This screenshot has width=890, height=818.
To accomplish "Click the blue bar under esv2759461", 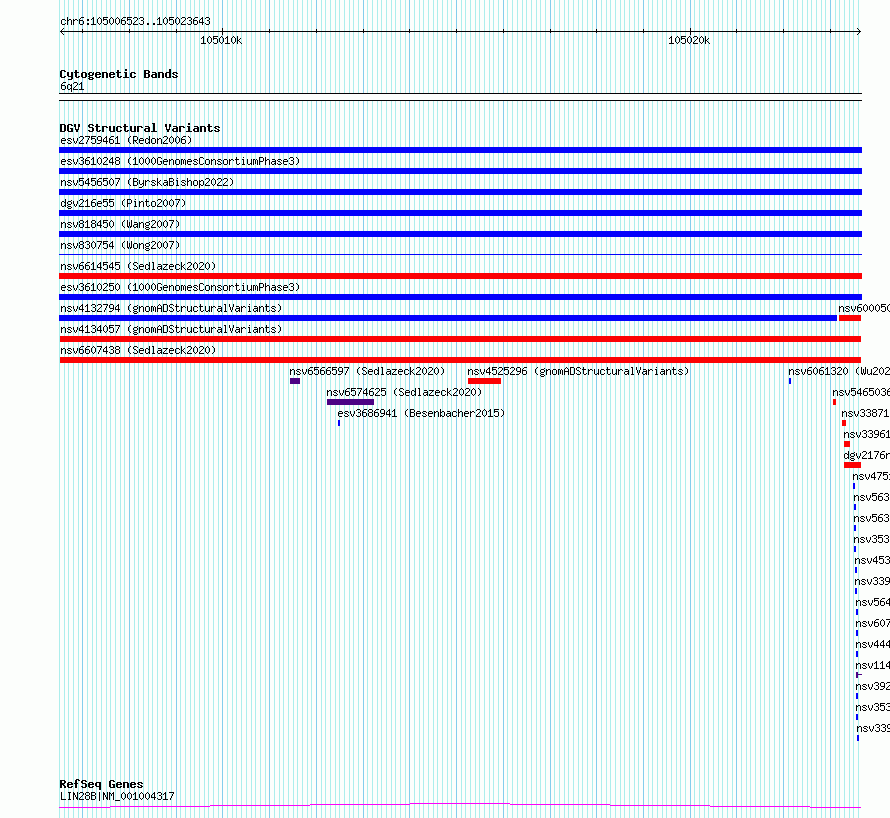I will coord(460,150).
